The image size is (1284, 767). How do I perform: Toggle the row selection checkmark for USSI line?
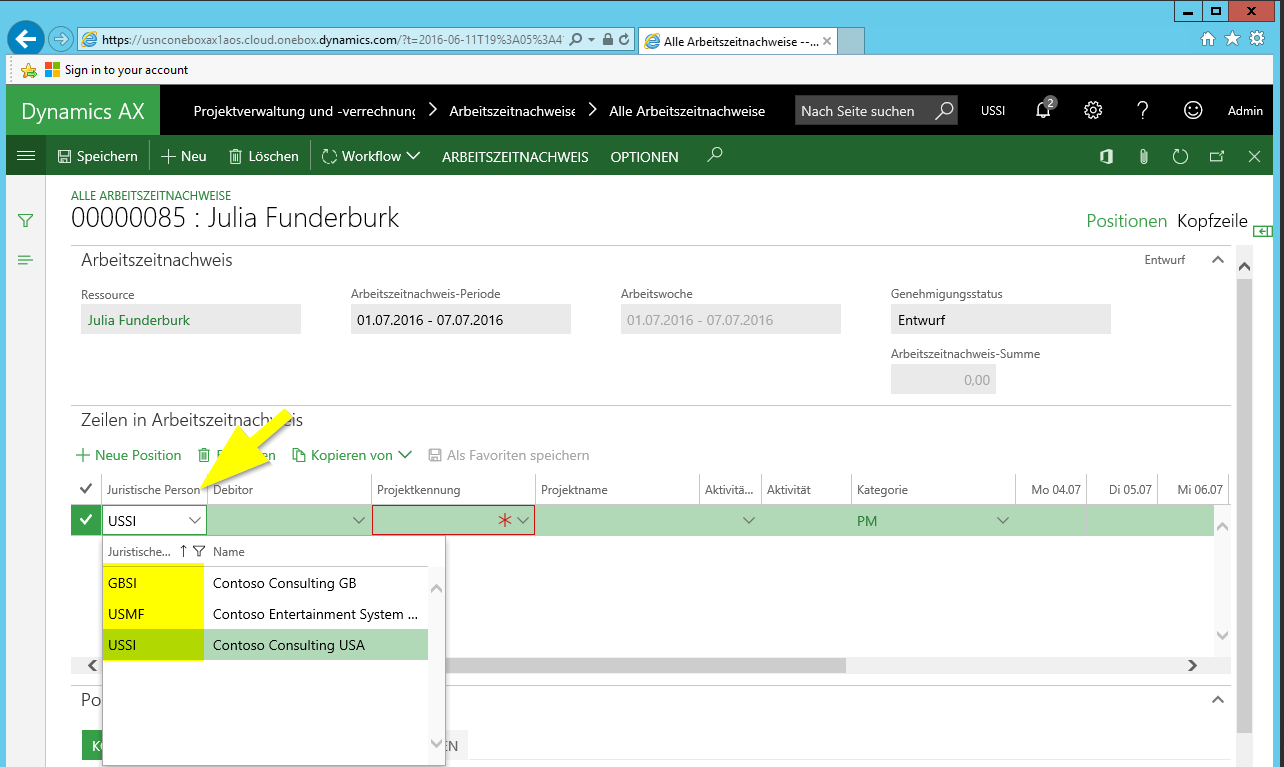point(86,520)
